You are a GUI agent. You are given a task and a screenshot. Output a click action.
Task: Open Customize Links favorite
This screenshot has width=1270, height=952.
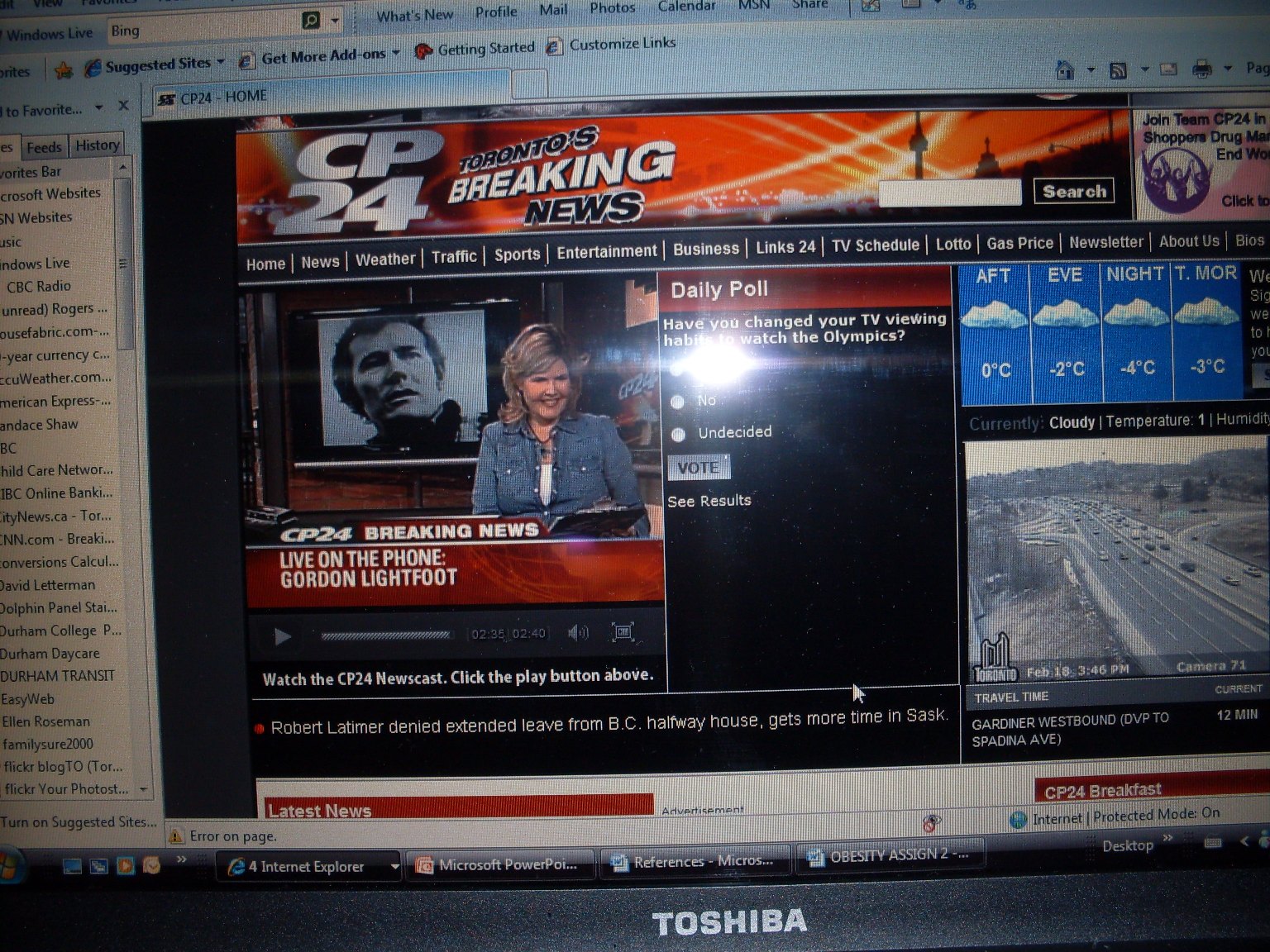point(612,44)
